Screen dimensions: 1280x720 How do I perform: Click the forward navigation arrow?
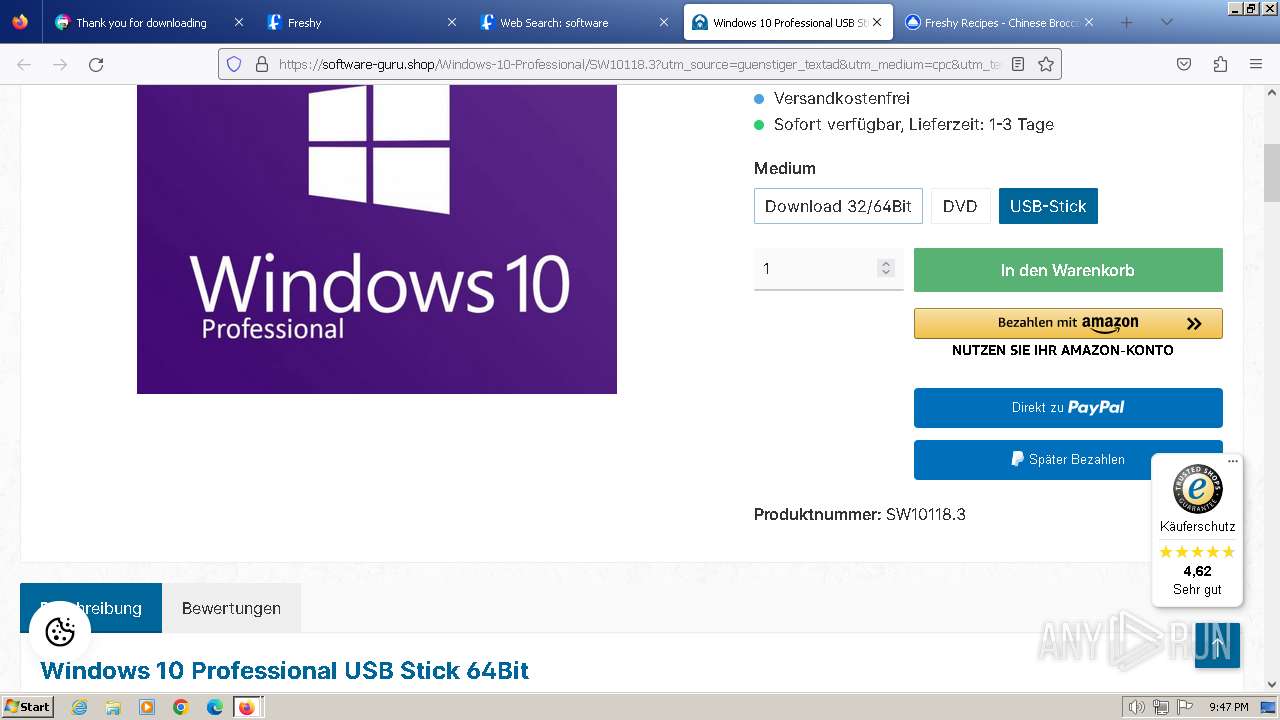[x=60, y=64]
